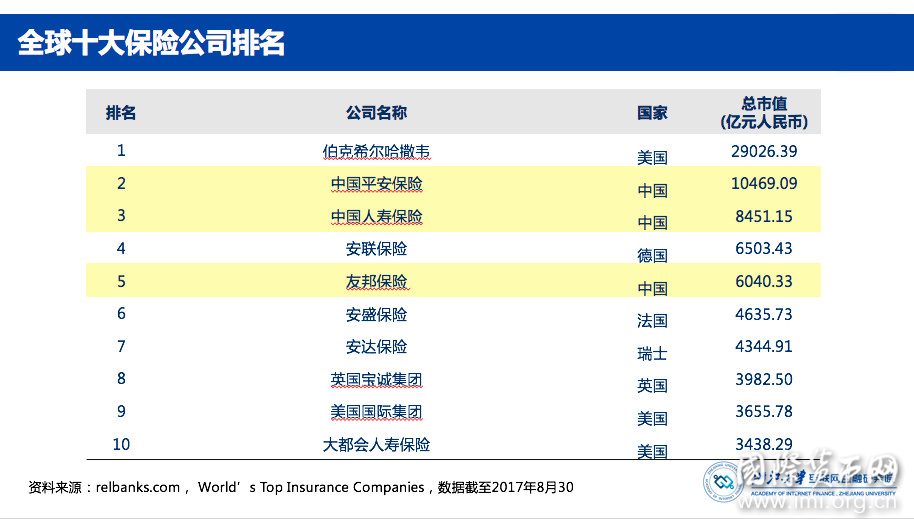
Task: Click the company name 大都会人寿保险
Action: (x=376, y=444)
